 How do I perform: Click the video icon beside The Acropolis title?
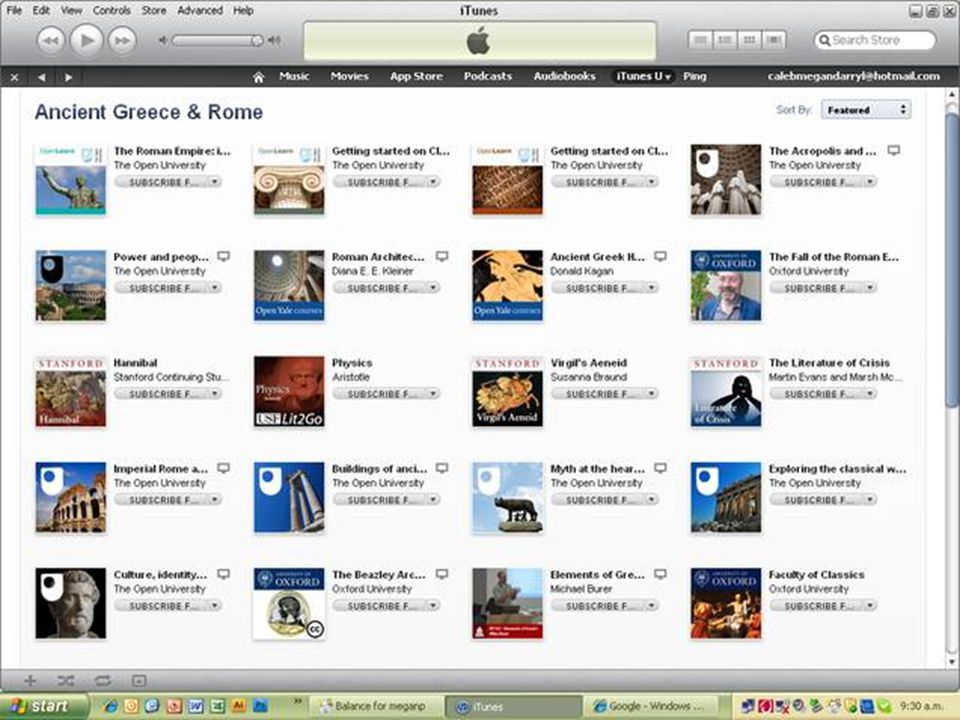894,151
